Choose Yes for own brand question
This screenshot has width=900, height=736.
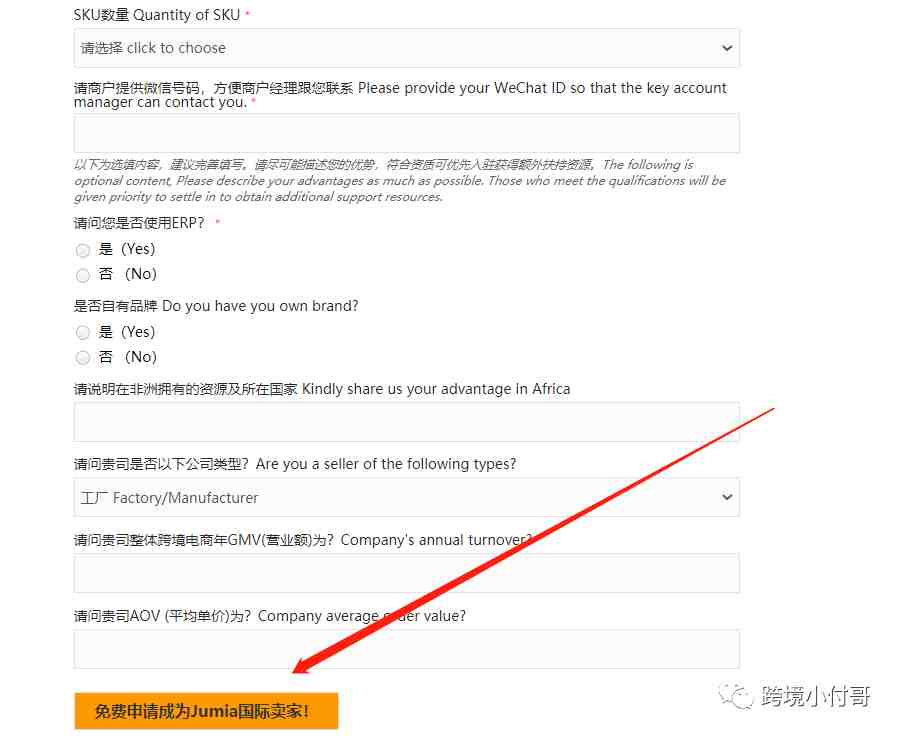83,332
